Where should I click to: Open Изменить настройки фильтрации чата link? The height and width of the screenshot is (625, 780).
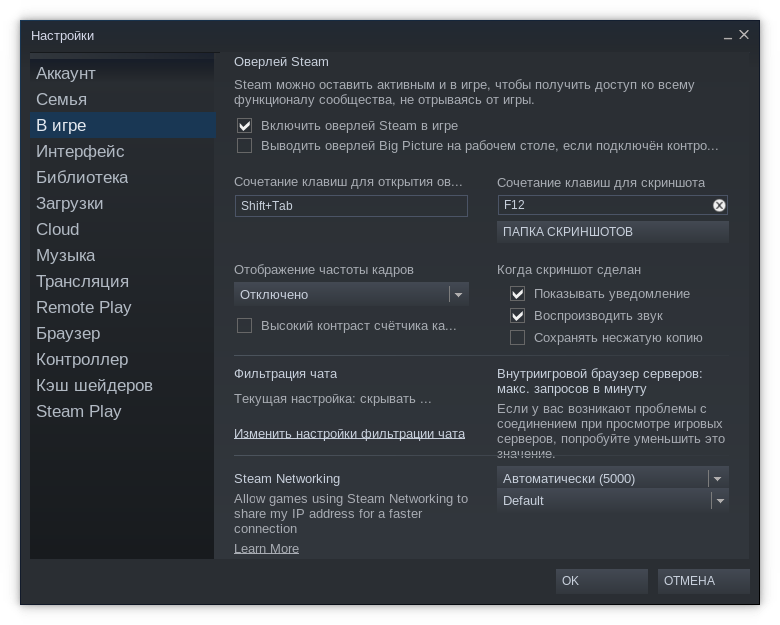(349, 433)
